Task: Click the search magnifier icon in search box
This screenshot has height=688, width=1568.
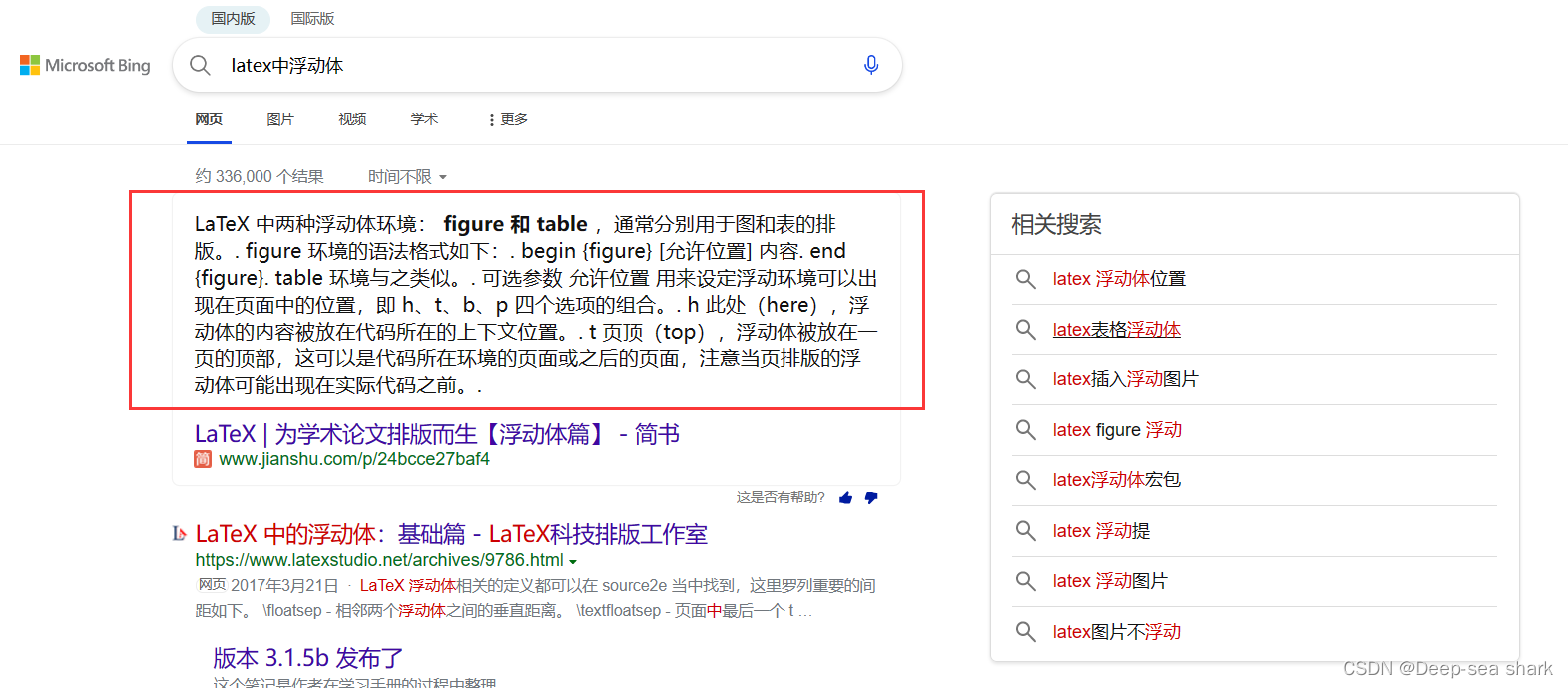Action: tap(200, 65)
